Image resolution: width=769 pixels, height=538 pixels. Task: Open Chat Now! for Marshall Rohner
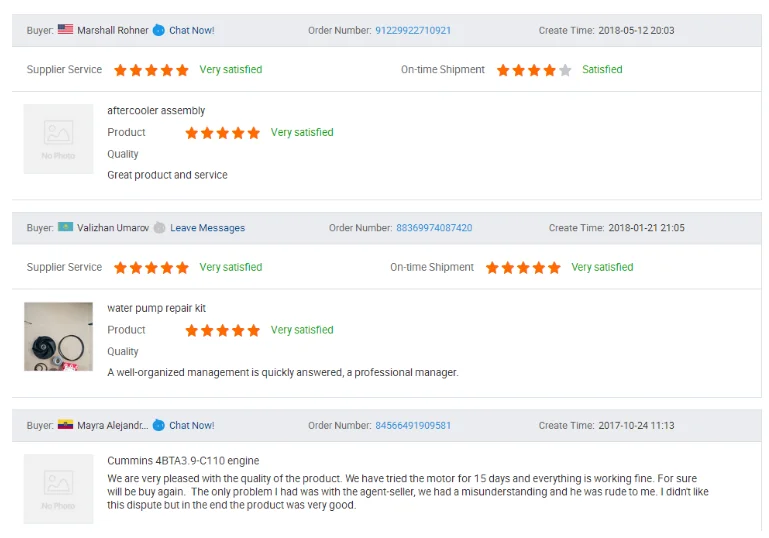click(x=191, y=30)
